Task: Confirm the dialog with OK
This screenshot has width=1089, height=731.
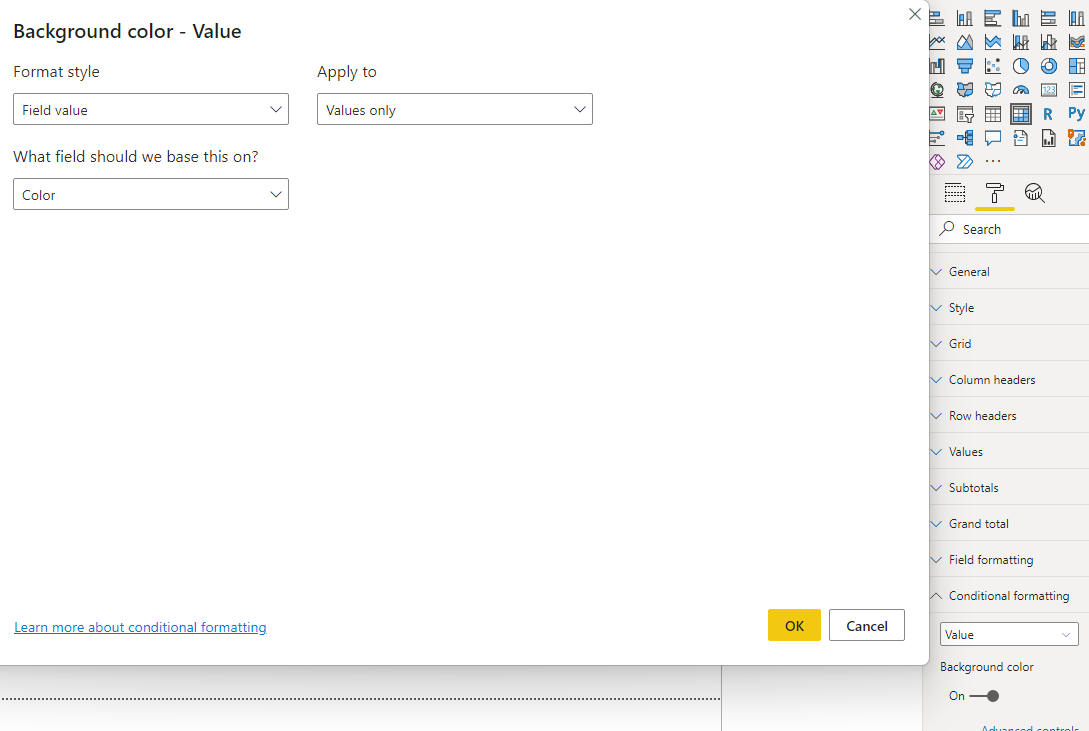Action: pyautogui.click(x=794, y=625)
